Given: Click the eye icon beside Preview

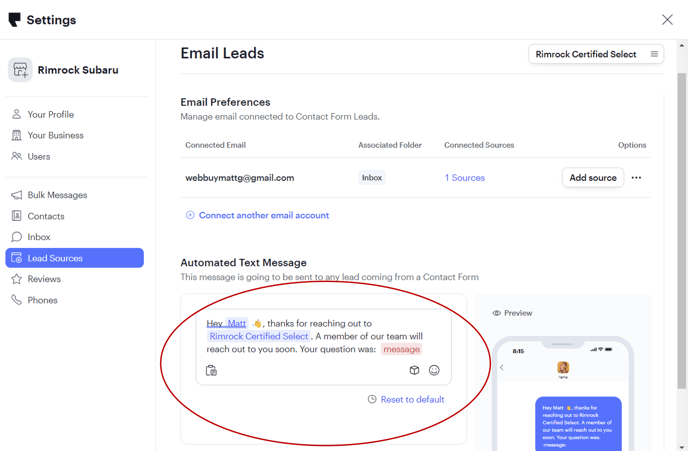Looking at the screenshot, I should tap(497, 313).
